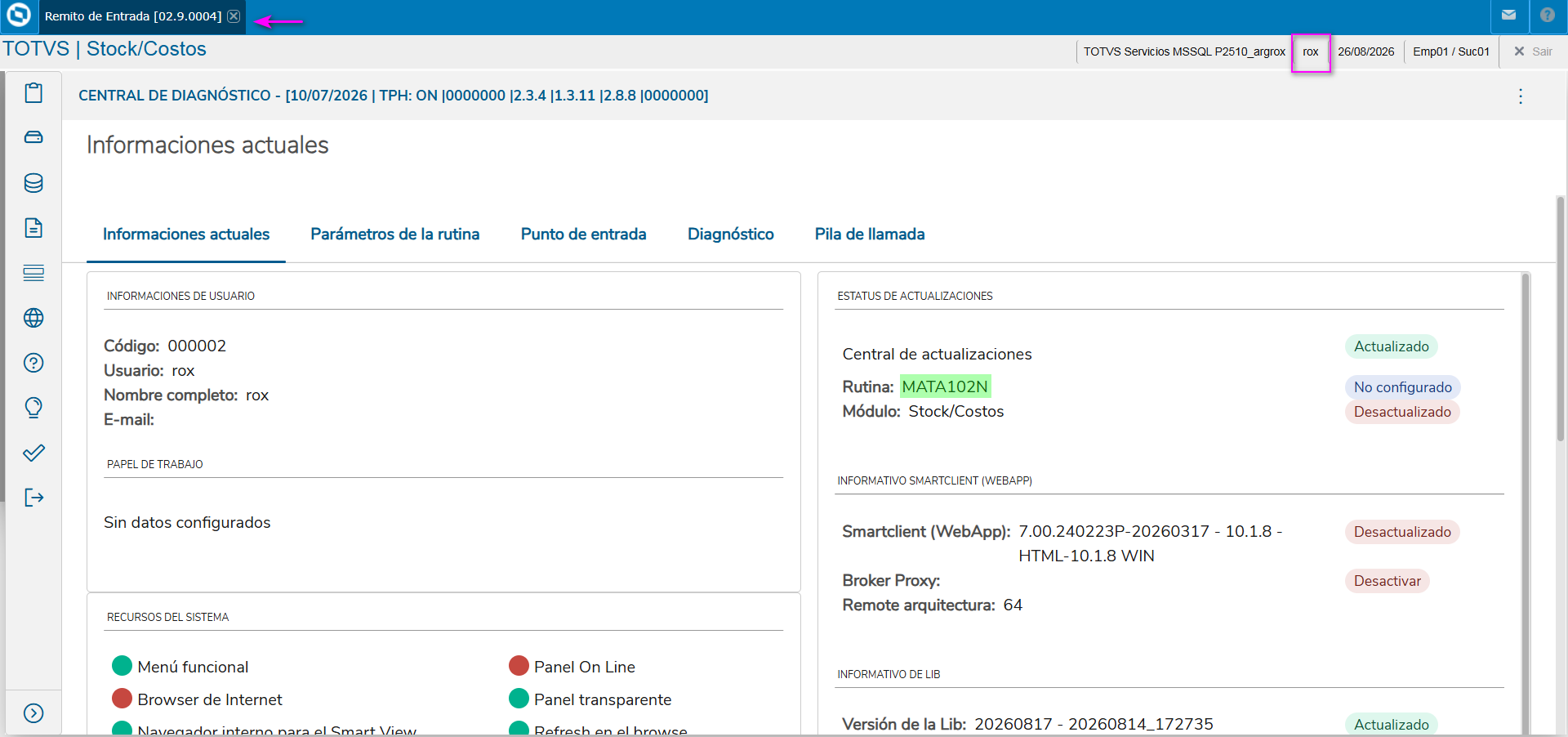Open the hard drive icon in sidebar
The width and height of the screenshot is (1568, 737).
coord(33,137)
